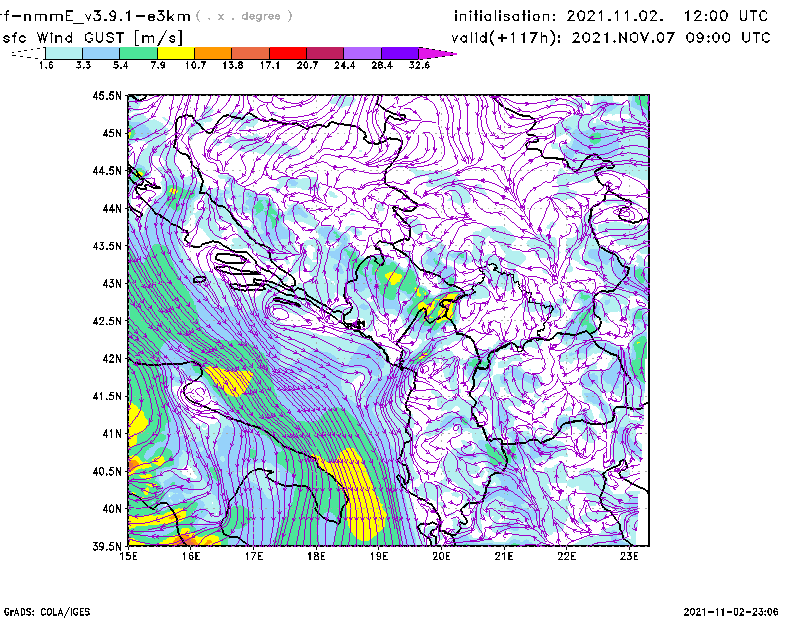The height and width of the screenshot is (618, 800).
Task: Click the legend value 7.9
Action: tap(158, 65)
